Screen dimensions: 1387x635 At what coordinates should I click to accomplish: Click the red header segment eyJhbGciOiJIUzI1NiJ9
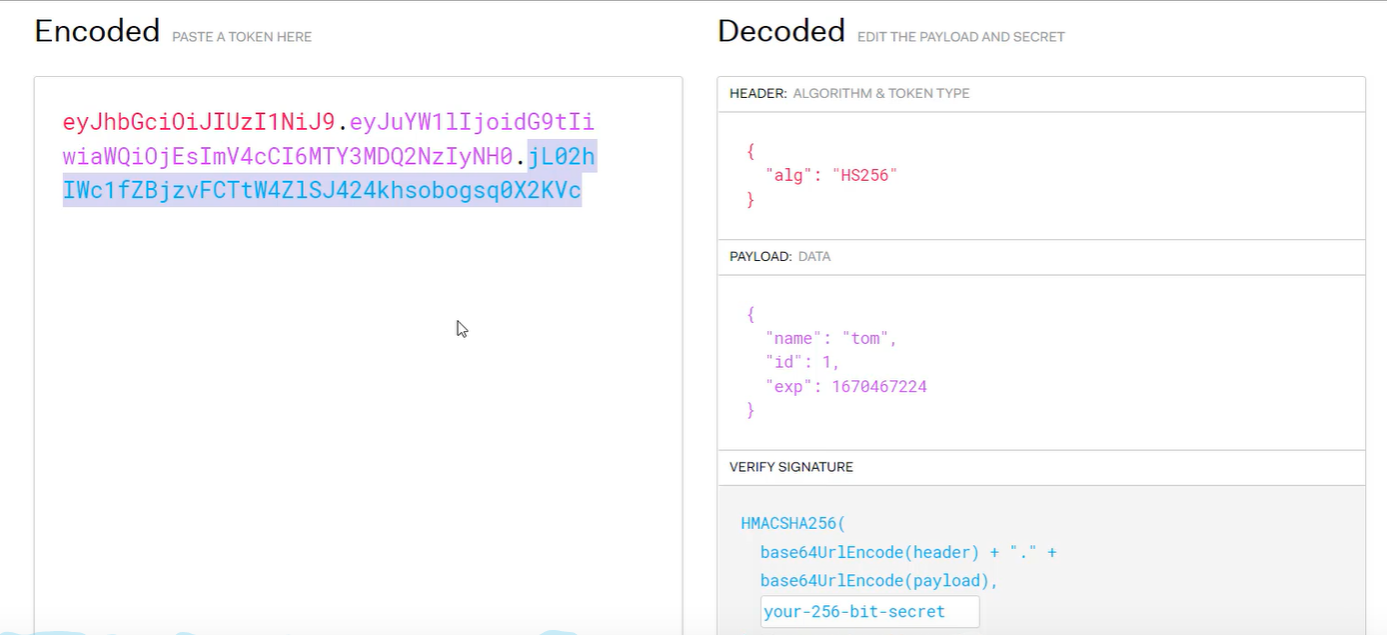[x=199, y=123]
